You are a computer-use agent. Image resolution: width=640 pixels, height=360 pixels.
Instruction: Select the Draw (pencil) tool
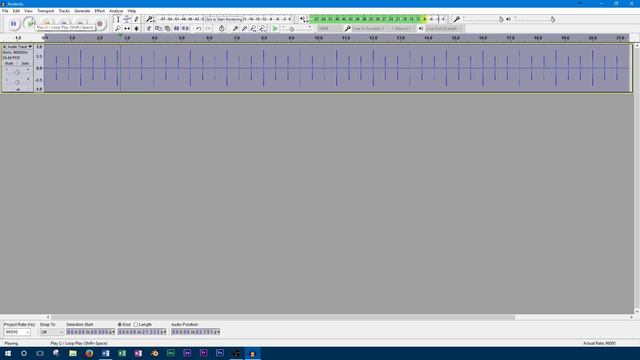[x=136, y=19]
